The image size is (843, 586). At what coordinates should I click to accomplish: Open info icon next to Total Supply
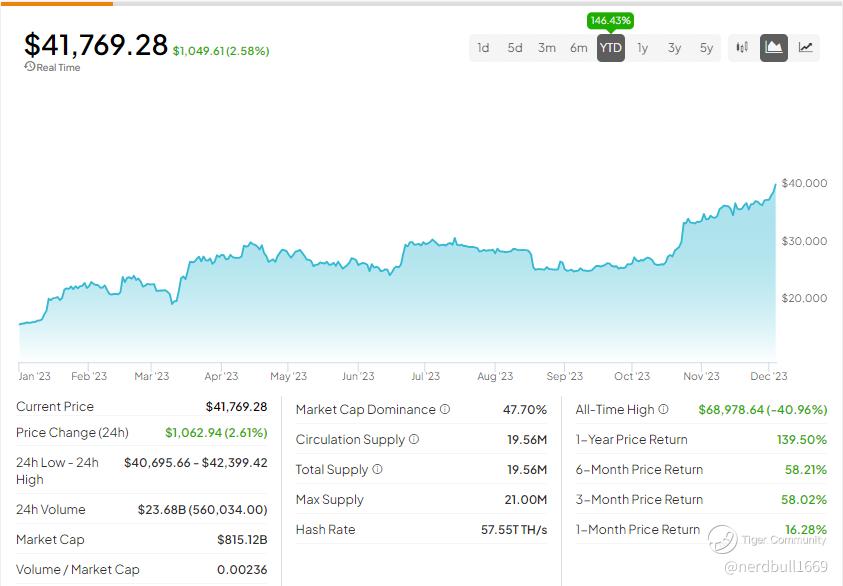377,469
